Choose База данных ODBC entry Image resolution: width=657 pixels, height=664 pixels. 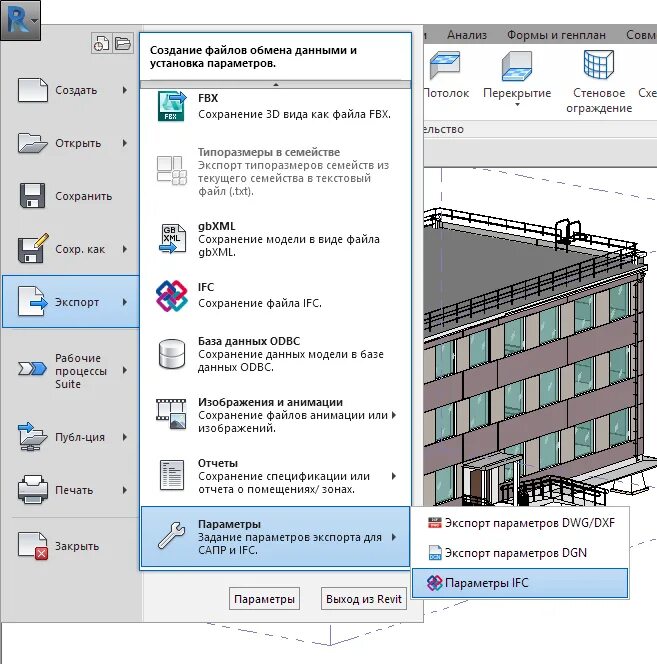point(275,354)
